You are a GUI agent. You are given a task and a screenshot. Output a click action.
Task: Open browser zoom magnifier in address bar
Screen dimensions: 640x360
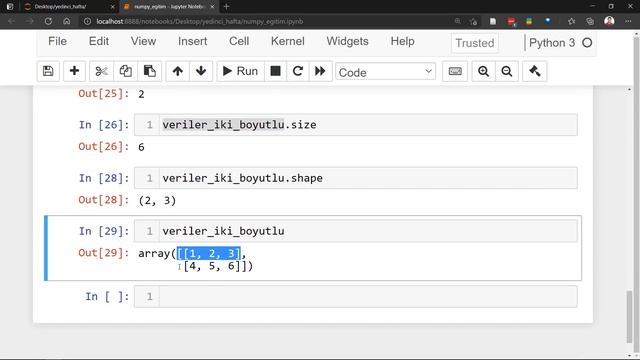coord(458,21)
